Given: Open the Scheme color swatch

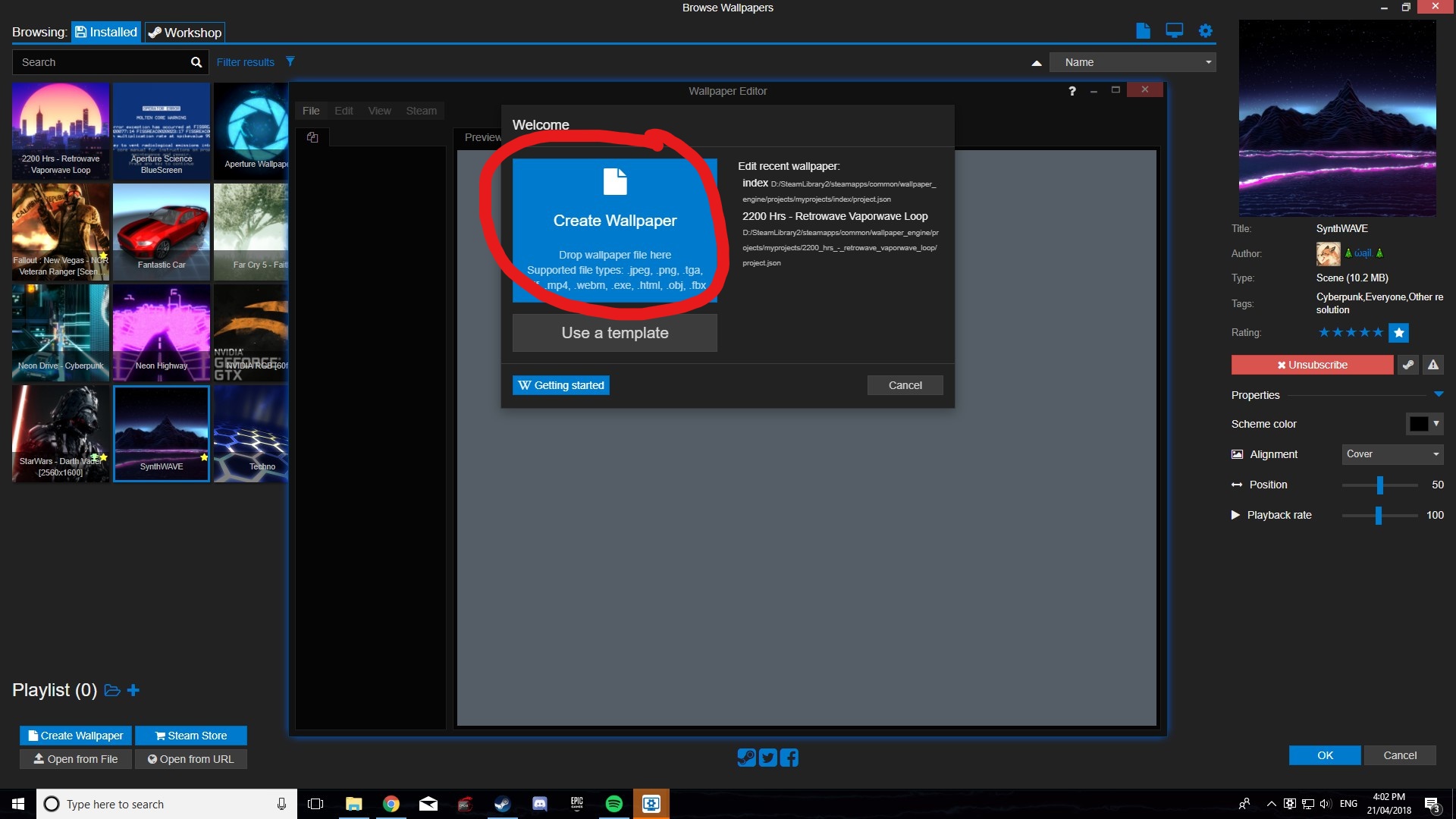Looking at the screenshot, I should [1418, 424].
